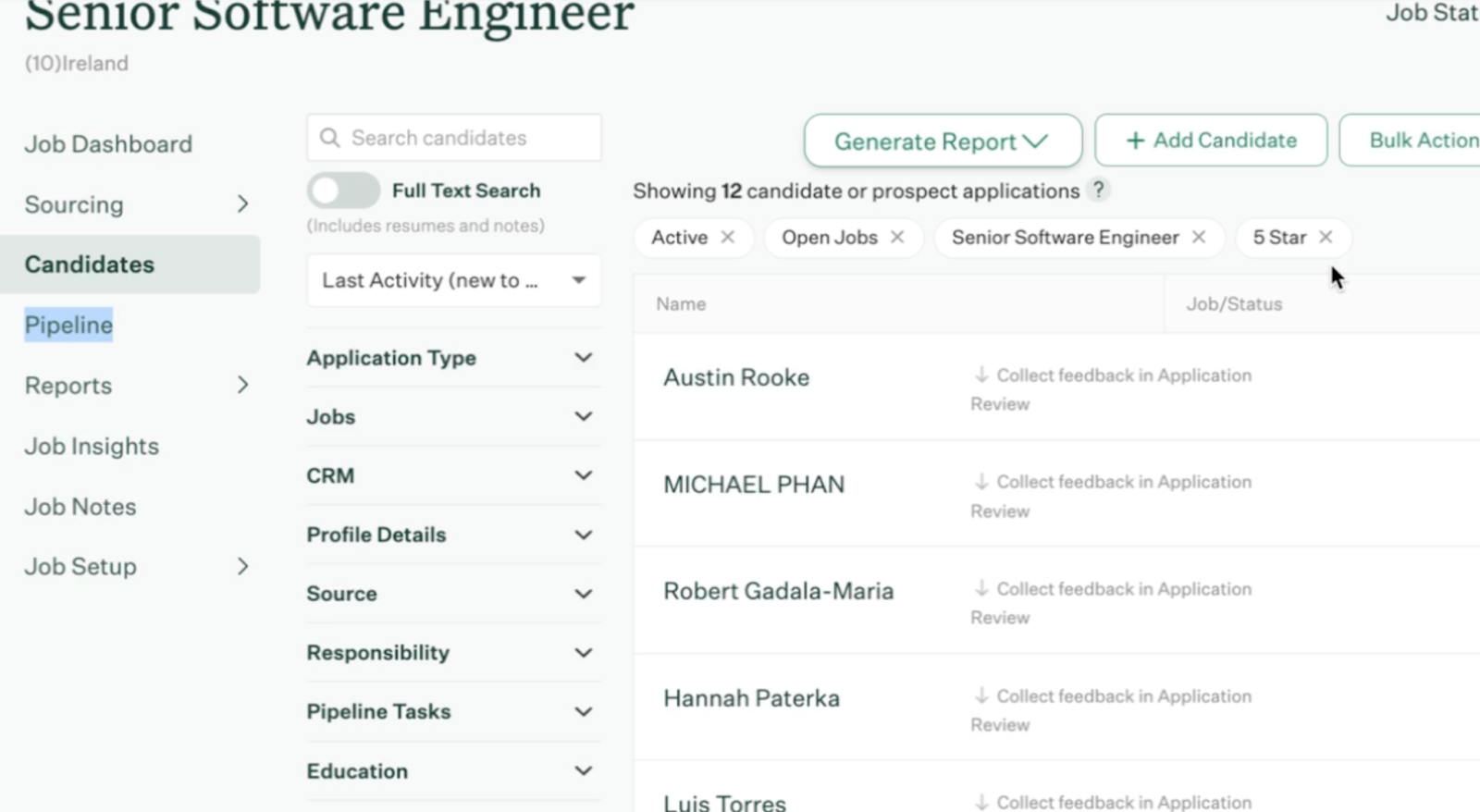Viewport: 1480px width, 812px height.
Task: Remove the Senior Software Engineer filter chip
Action: tap(1199, 238)
